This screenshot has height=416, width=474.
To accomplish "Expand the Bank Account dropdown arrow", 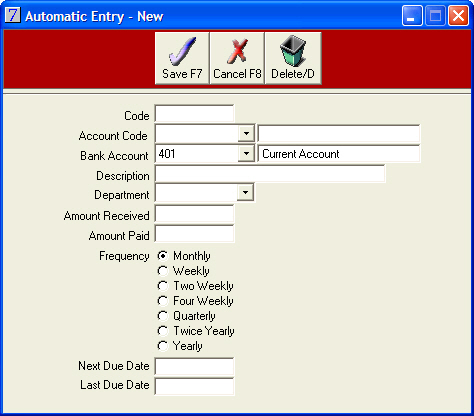I will coord(246,154).
